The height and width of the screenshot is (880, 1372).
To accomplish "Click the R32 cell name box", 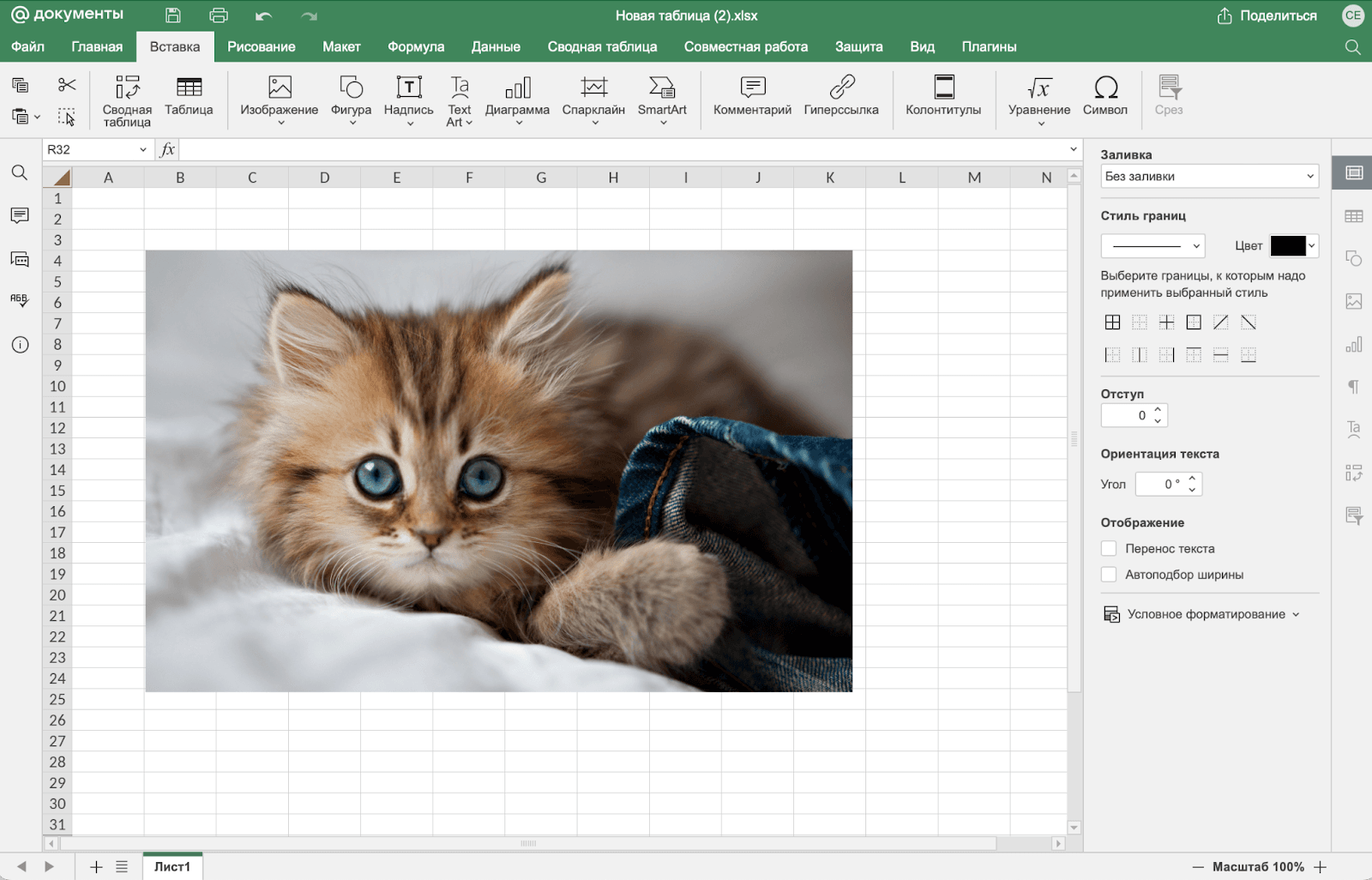I will tap(90, 150).
